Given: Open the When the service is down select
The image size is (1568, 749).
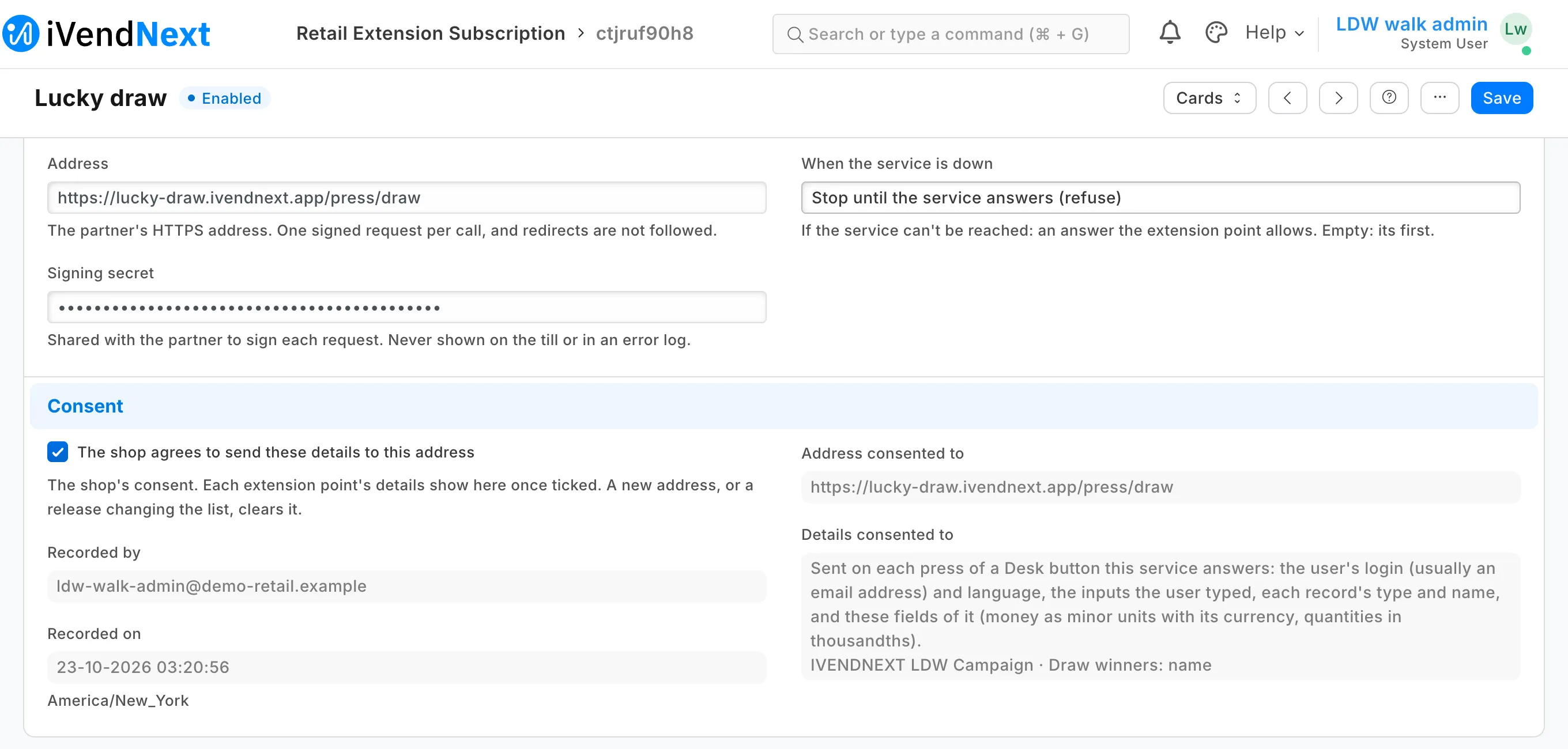Looking at the screenshot, I should click(x=1160, y=198).
